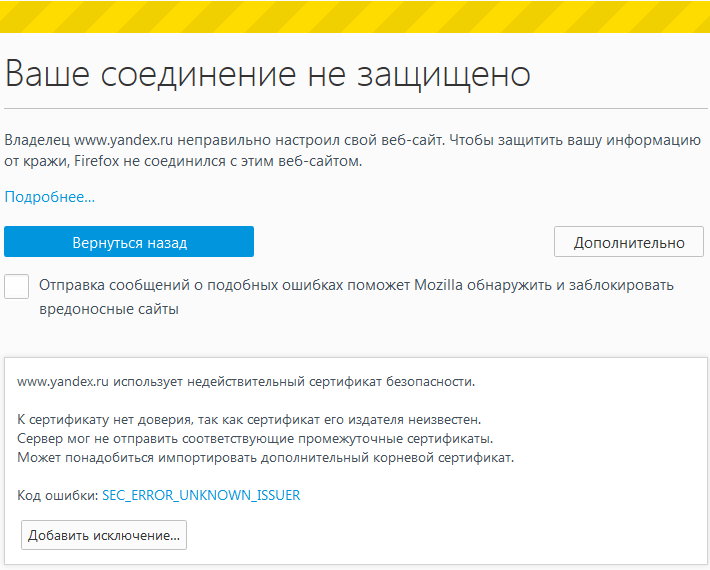
Task: Open the "Подробнее…" link
Action: (x=49, y=197)
